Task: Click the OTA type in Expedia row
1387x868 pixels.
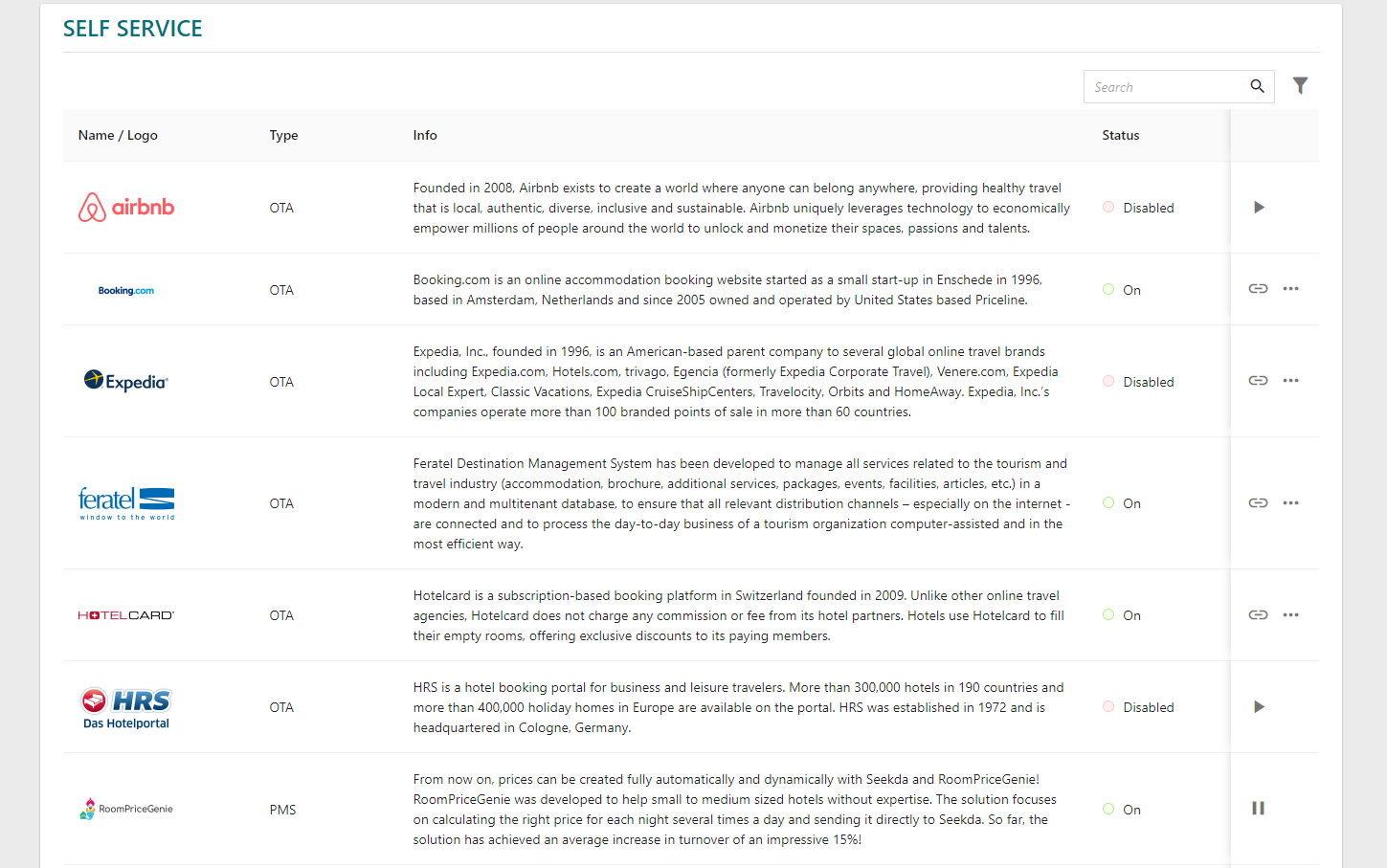Action: point(281,382)
